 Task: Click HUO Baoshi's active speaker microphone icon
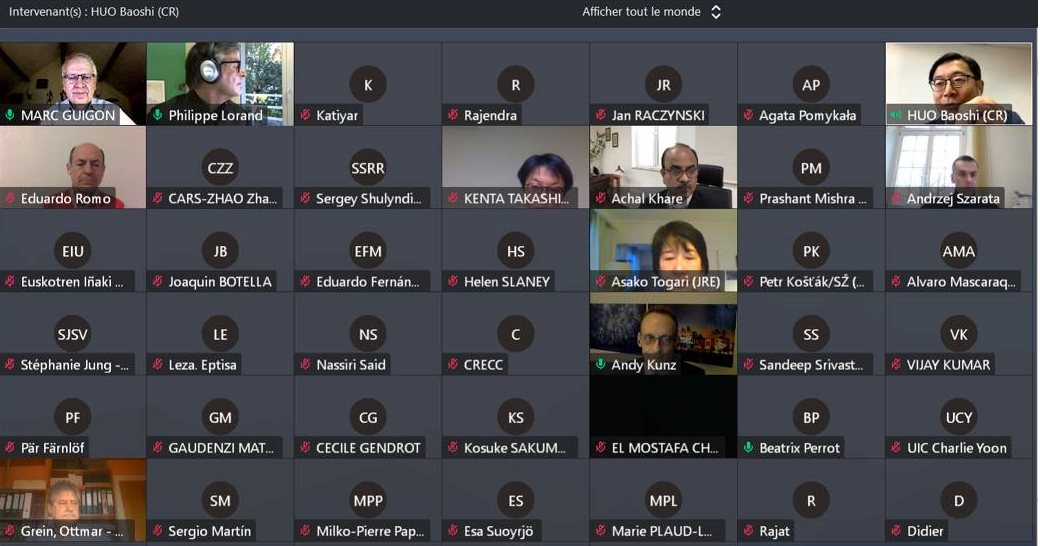[896, 115]
